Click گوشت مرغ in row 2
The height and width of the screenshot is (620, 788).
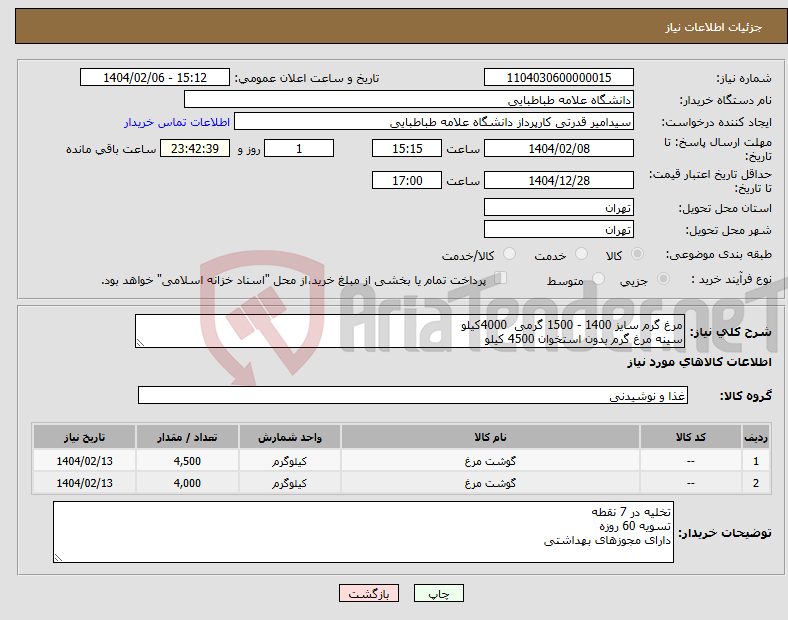(x=490, y=483)
